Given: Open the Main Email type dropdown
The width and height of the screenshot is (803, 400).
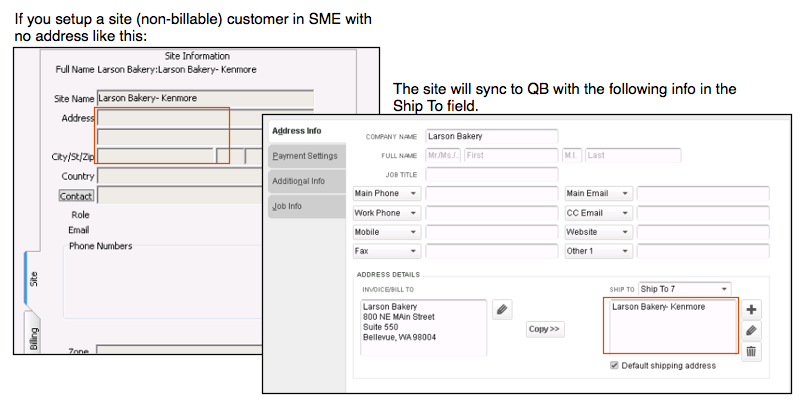Looking at the screenshot, I should (597, 194).
